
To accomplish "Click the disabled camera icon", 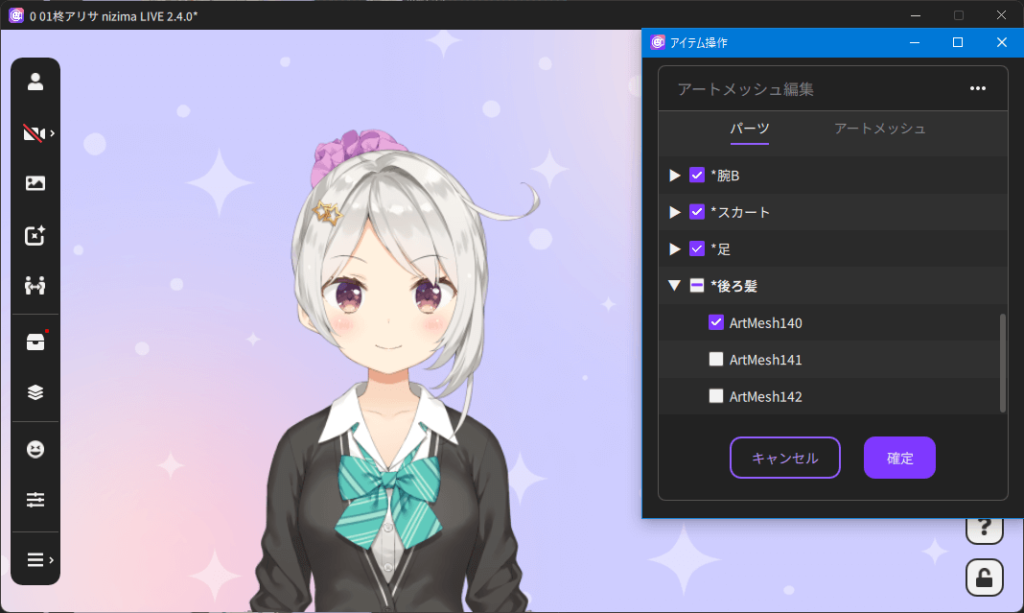I will coord(34,133).
